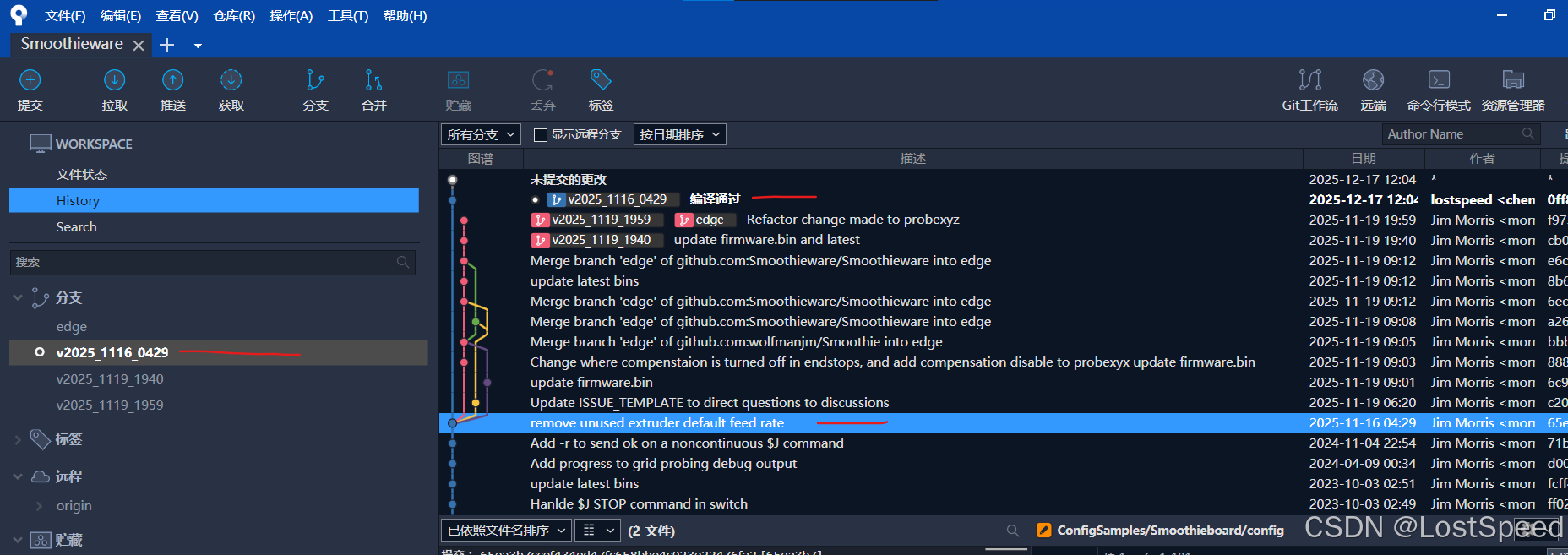The image size is (1568, 555).
Task: Click the sidebar 搜索 magnifier icon
Action: tap(403, 262)
